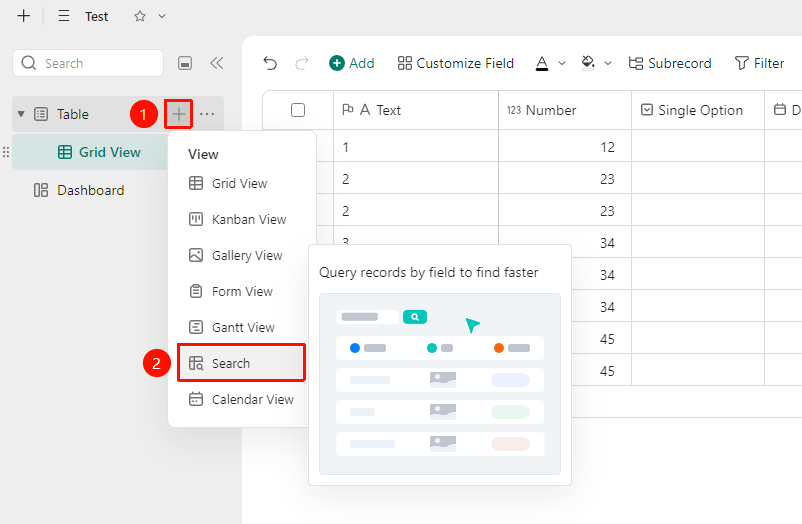This screenshot has height=524, width=802.
Task: Click the Gallery View picture icon
Action: tap(196, 255)
